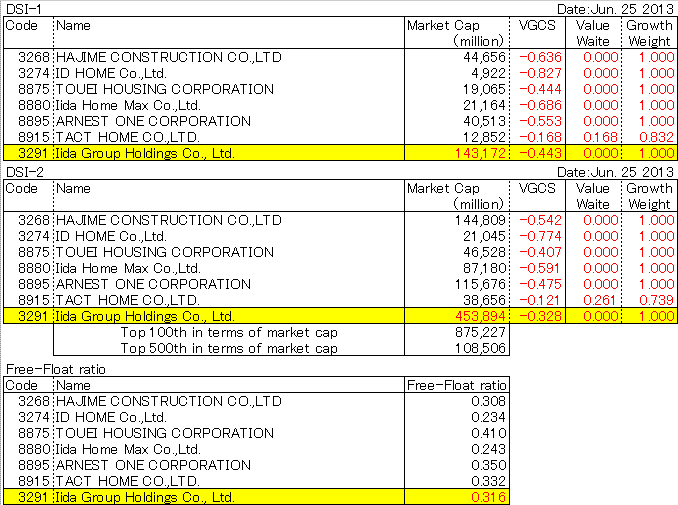Image resolution: width=678 pixels, height=505 pixels.
Task: Select the DSI-1 table title
Action: [x=24, y=9]
